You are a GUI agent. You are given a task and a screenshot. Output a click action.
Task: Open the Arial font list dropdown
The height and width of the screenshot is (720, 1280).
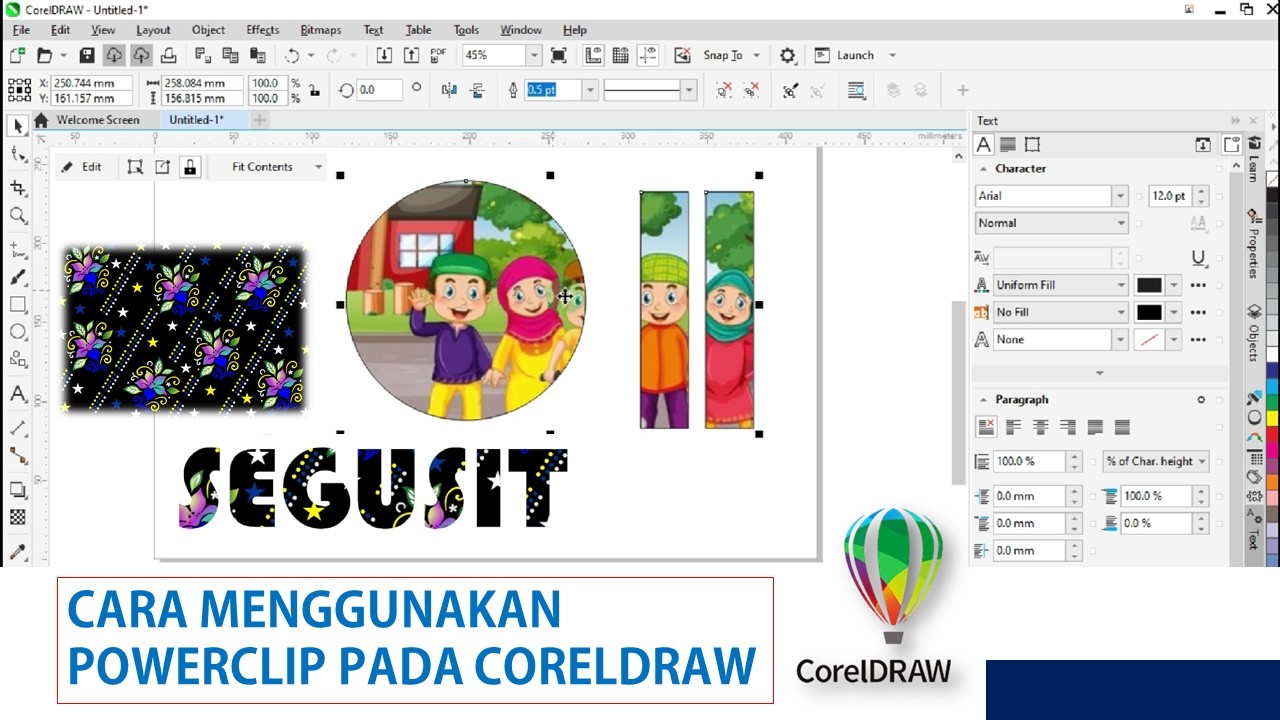(x=1120, y=196)
